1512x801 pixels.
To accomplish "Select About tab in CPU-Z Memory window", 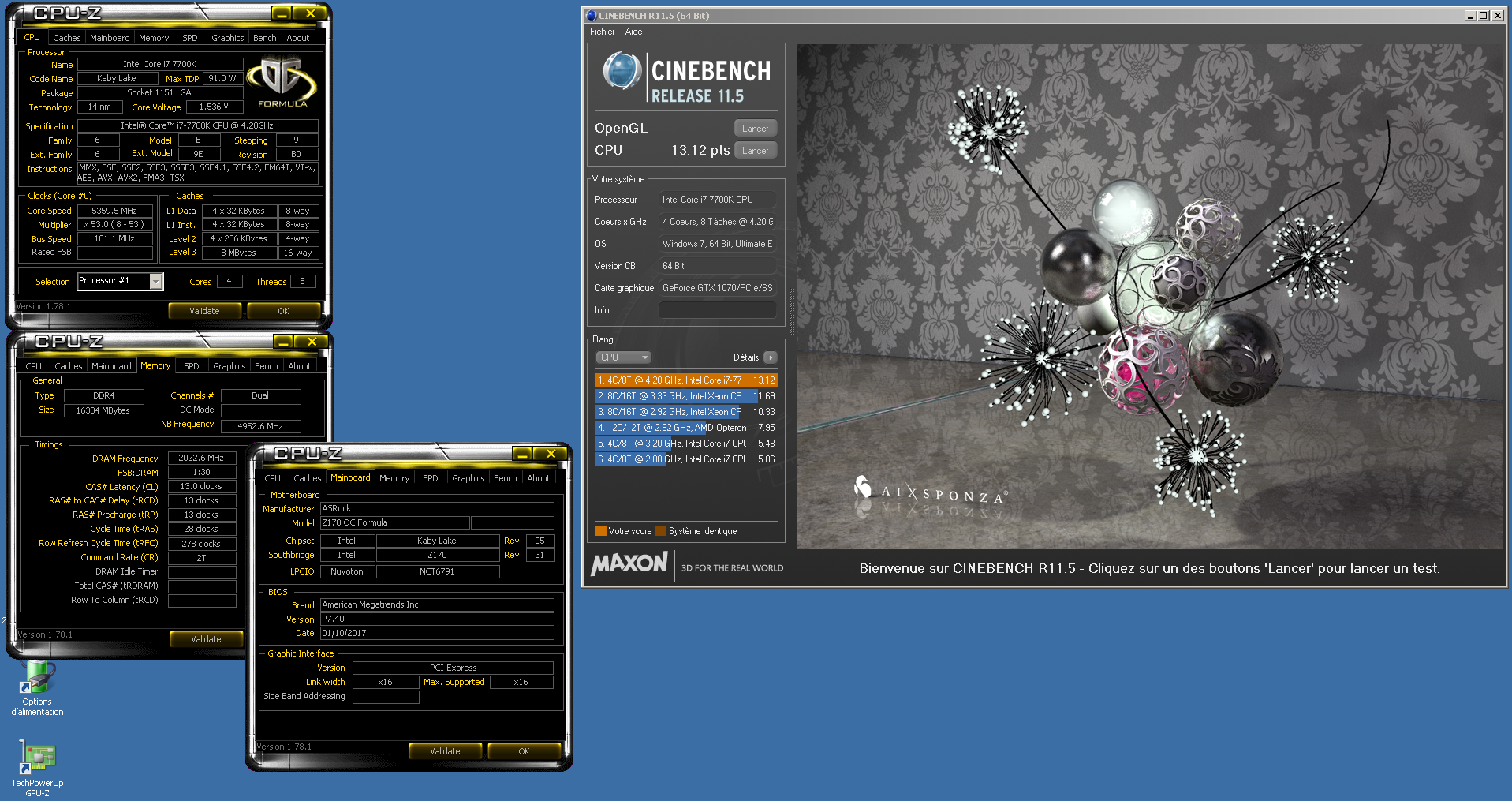I will [x=300, y=366].
